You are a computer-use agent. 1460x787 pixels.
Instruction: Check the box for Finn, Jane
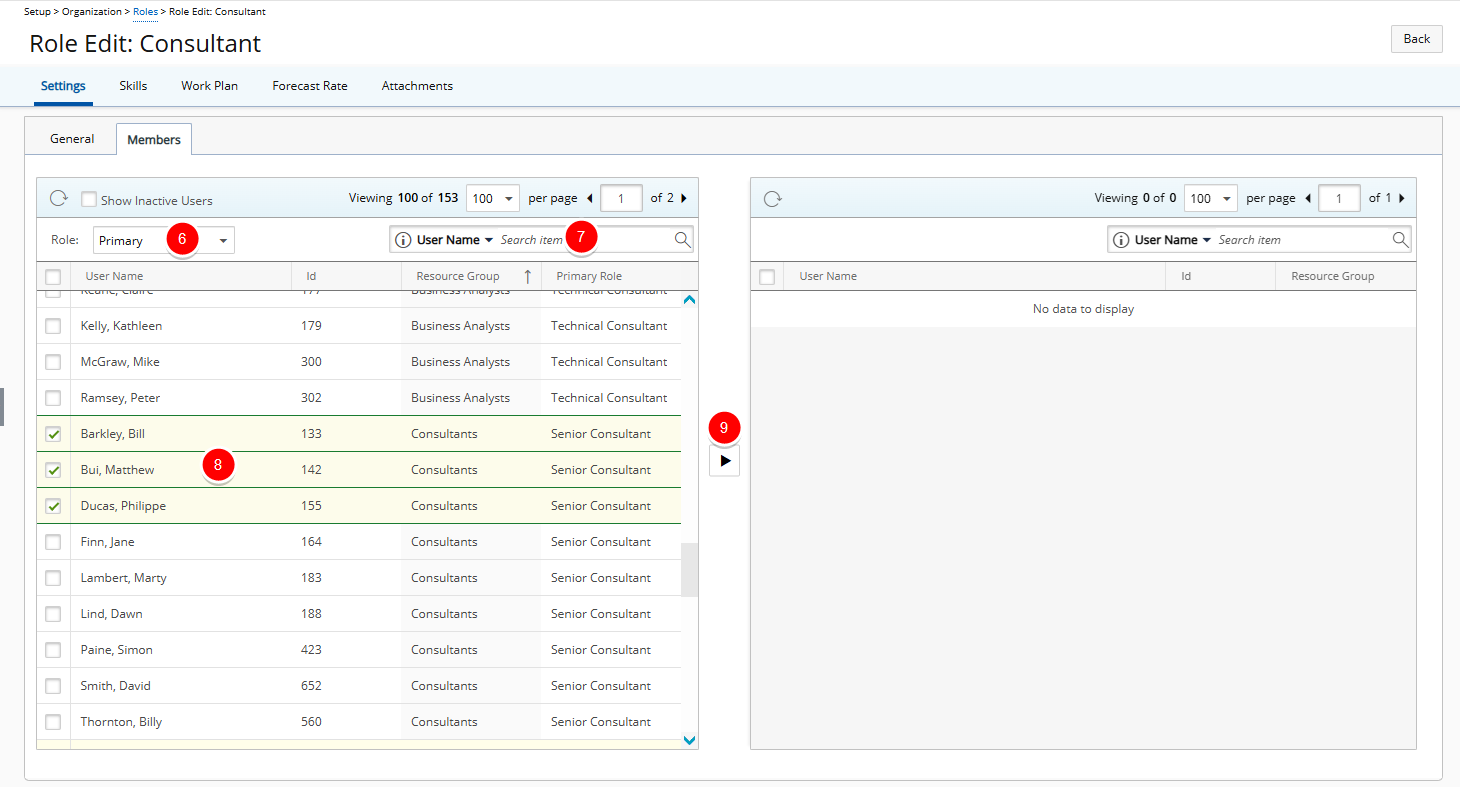coord(53,542)
